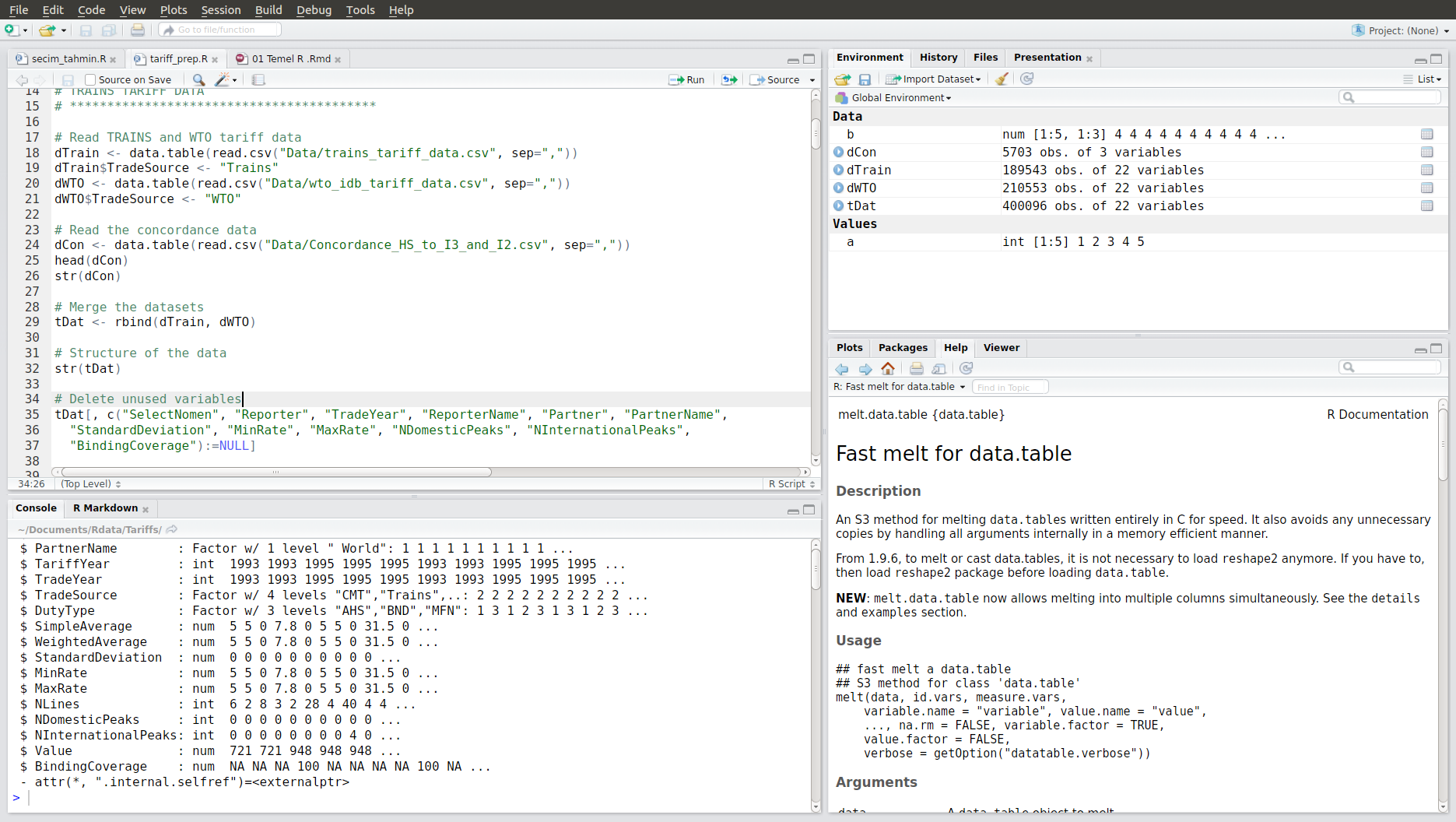Open Import Dataset dropdown
Screen dimensions: 1456x822
[934, 79]
